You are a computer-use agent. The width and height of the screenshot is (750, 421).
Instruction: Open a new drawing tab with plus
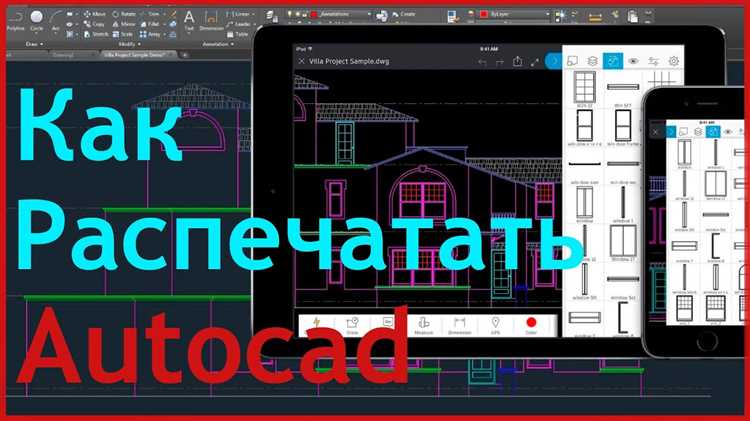point(185,55)
